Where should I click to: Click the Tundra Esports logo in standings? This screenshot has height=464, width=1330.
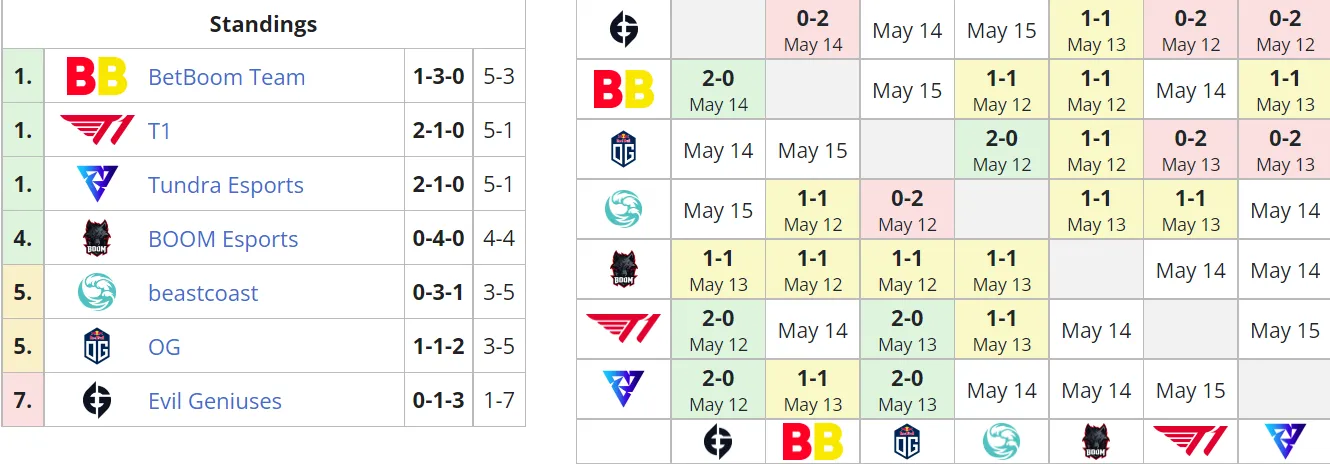(97, 185)
